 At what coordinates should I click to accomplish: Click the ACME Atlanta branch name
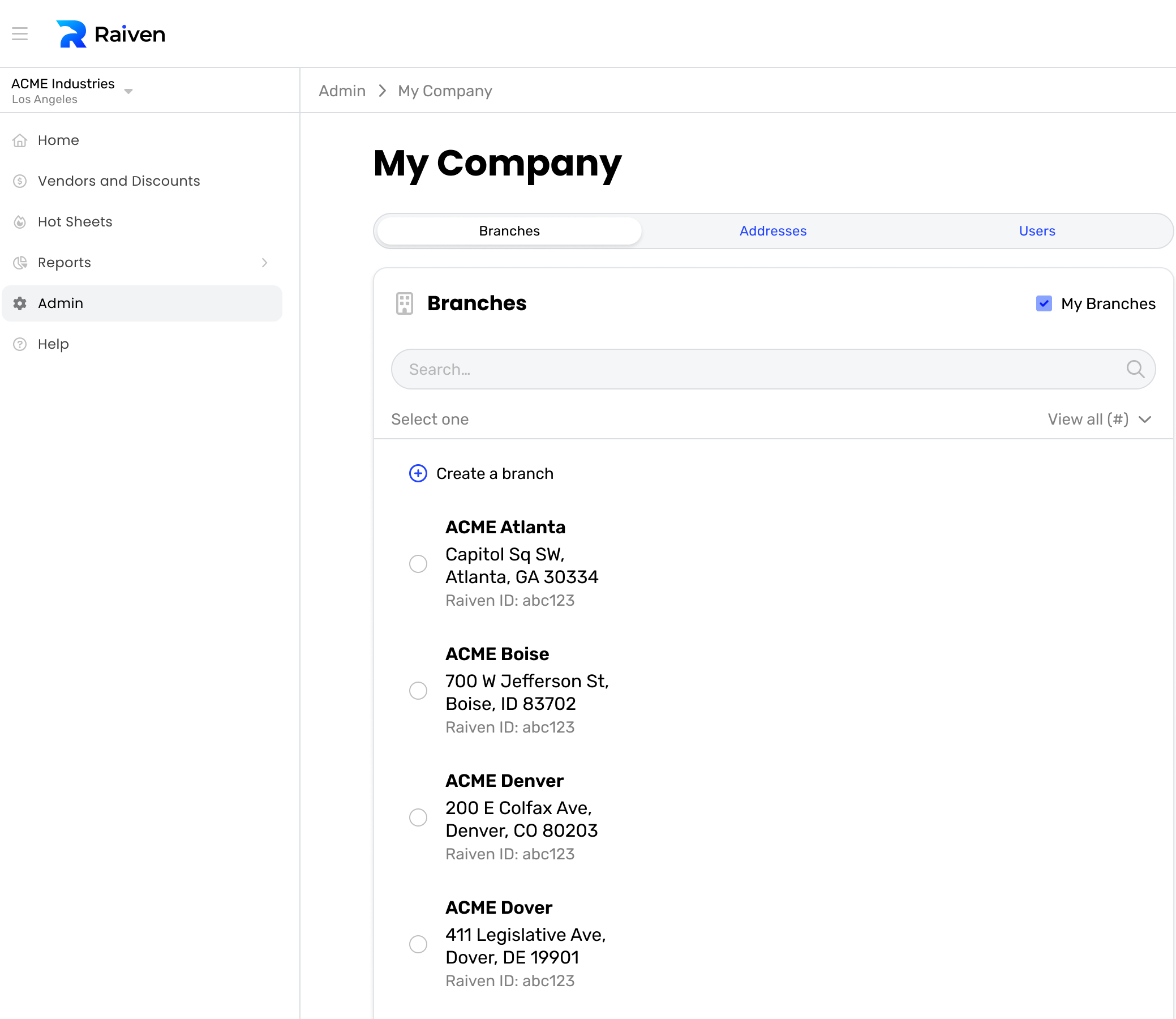pos(505,527)
